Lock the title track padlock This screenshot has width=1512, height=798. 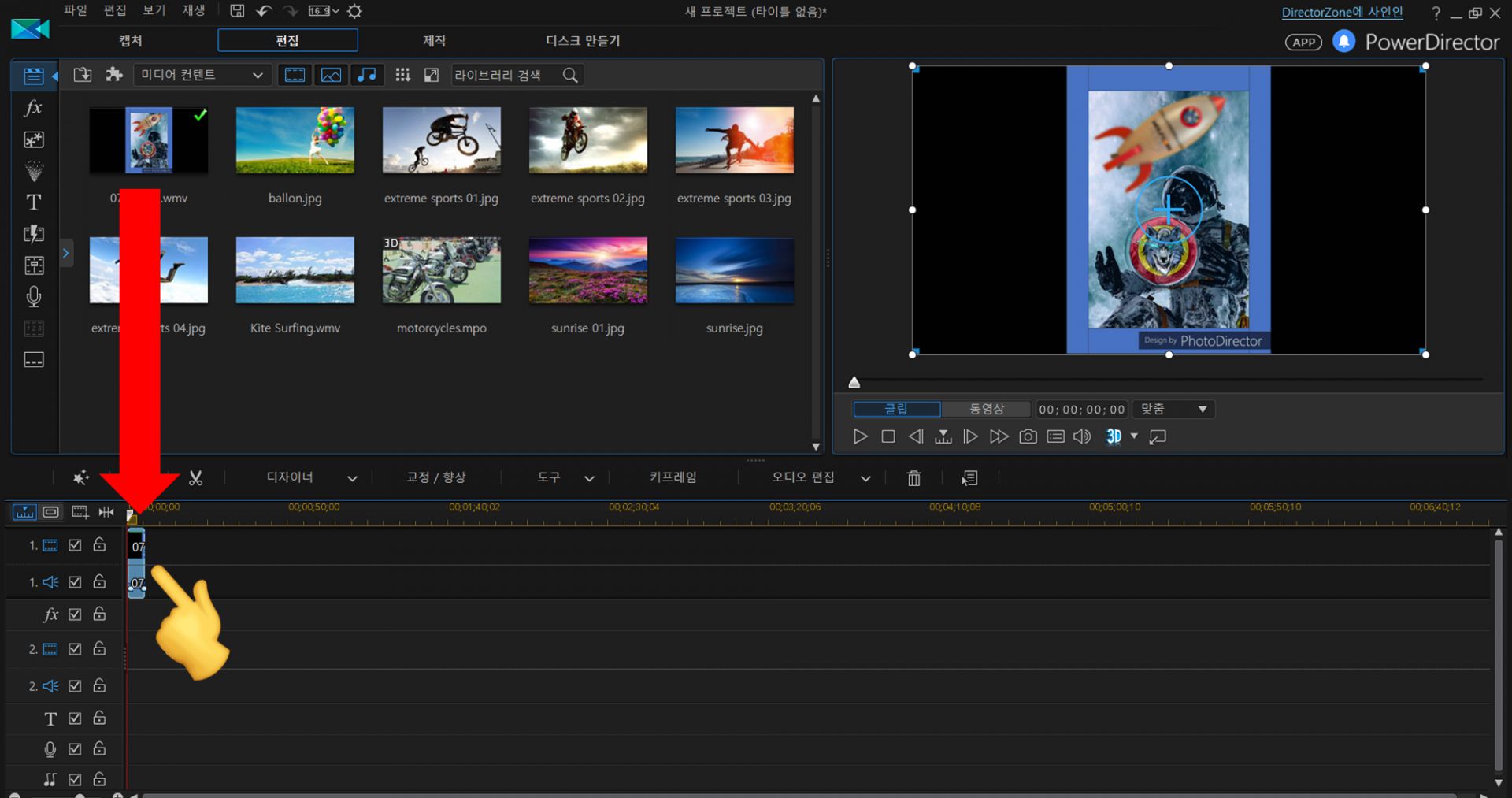pyautogui.click(x=99, y=718)
